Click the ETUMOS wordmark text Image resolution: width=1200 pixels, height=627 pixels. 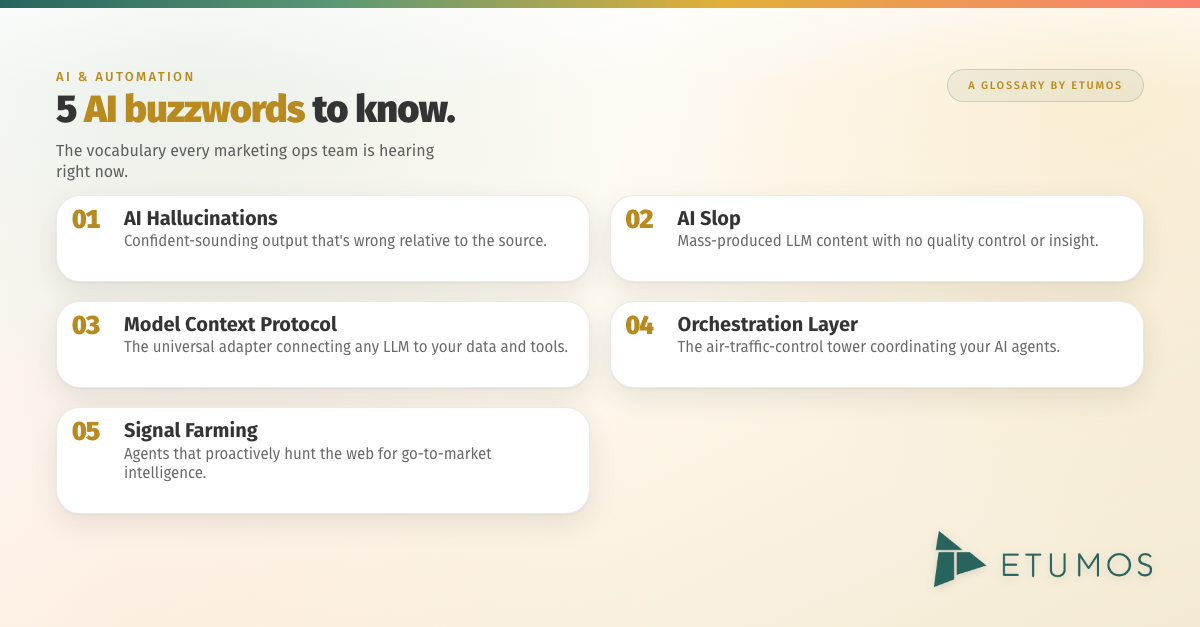[1077, 565]
